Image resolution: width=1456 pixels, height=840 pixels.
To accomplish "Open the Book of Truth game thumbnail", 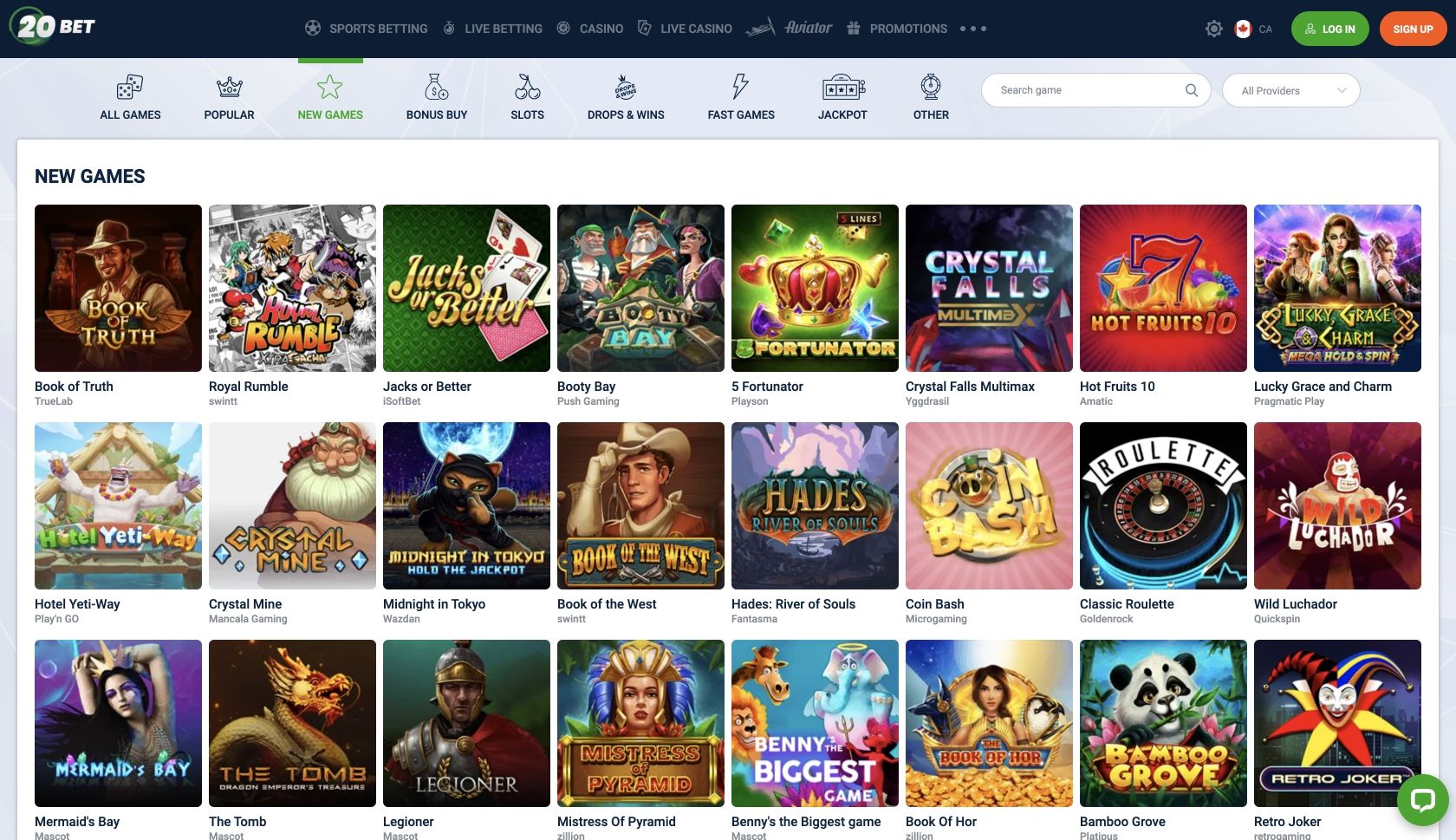I will tap(118, 288).
